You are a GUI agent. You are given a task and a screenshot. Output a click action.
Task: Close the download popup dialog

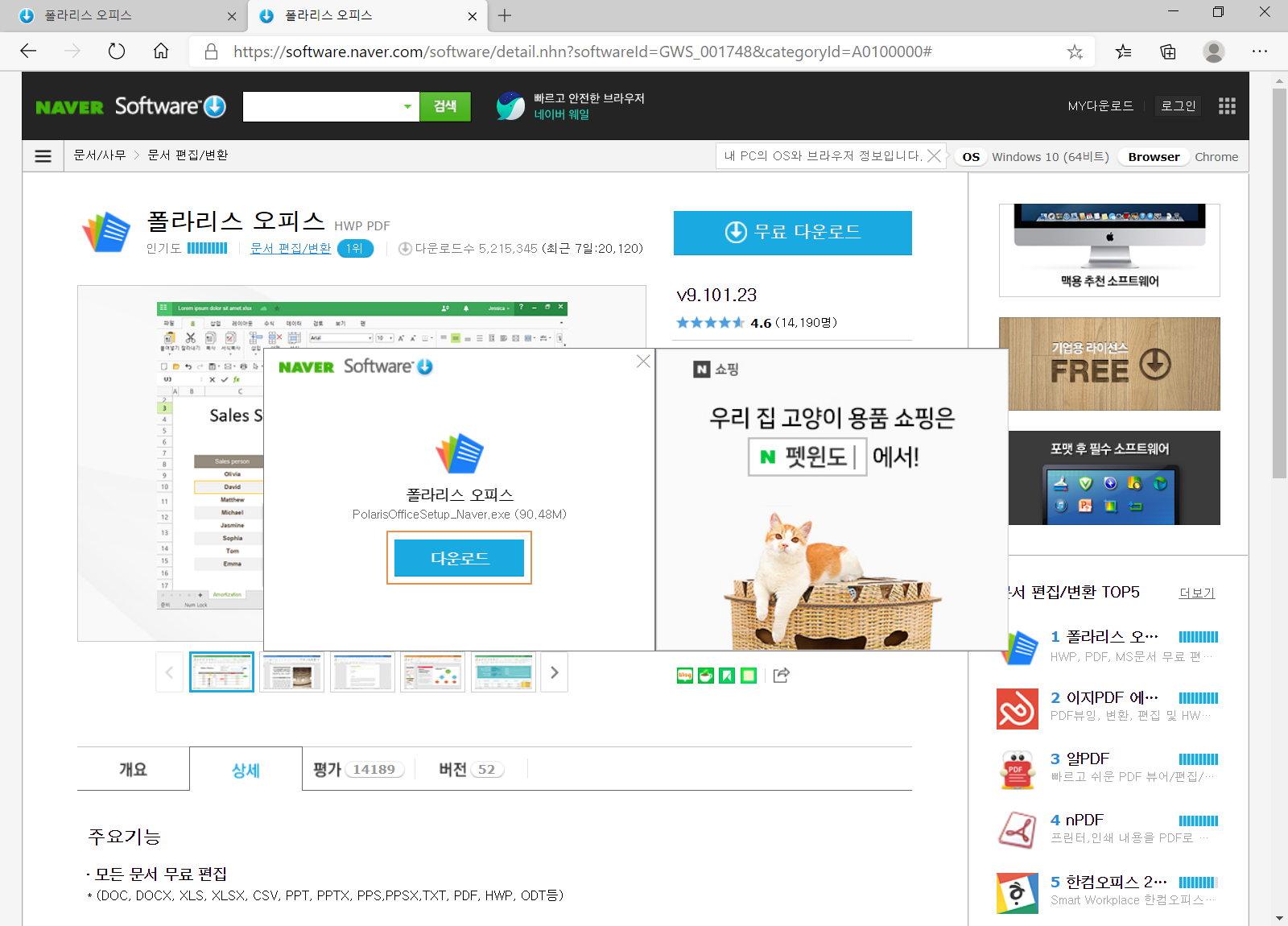[x=643, y=362]
